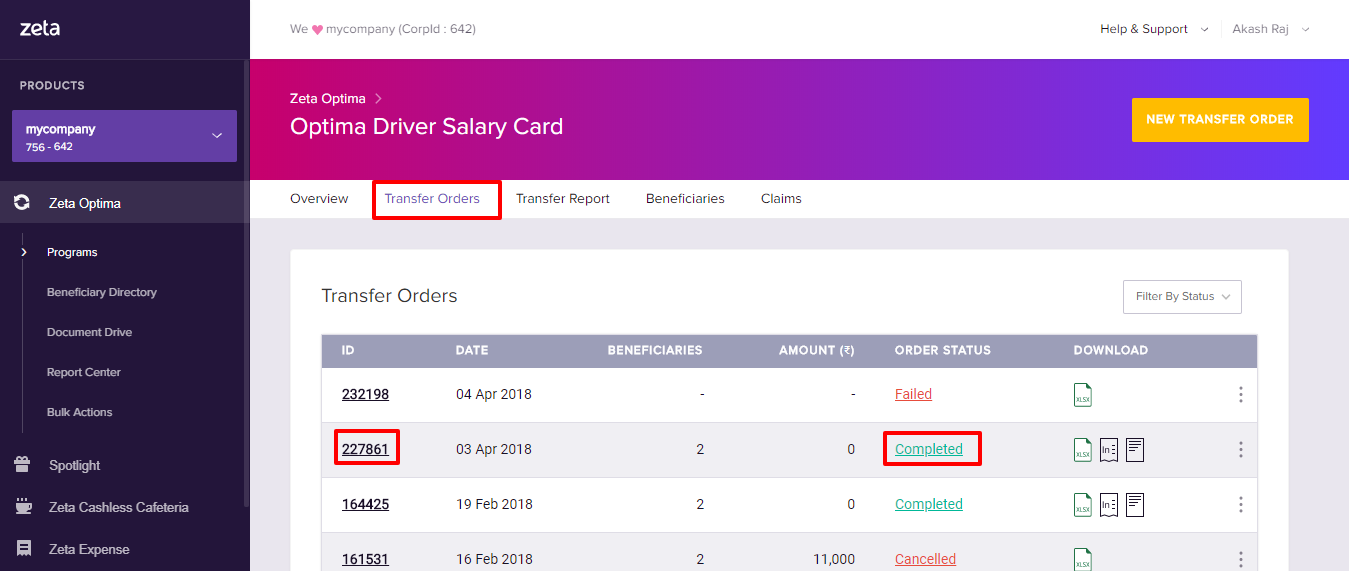Click Cancelled status for order 161531
The image size is (1349, 571).
(x=925, y=559)
